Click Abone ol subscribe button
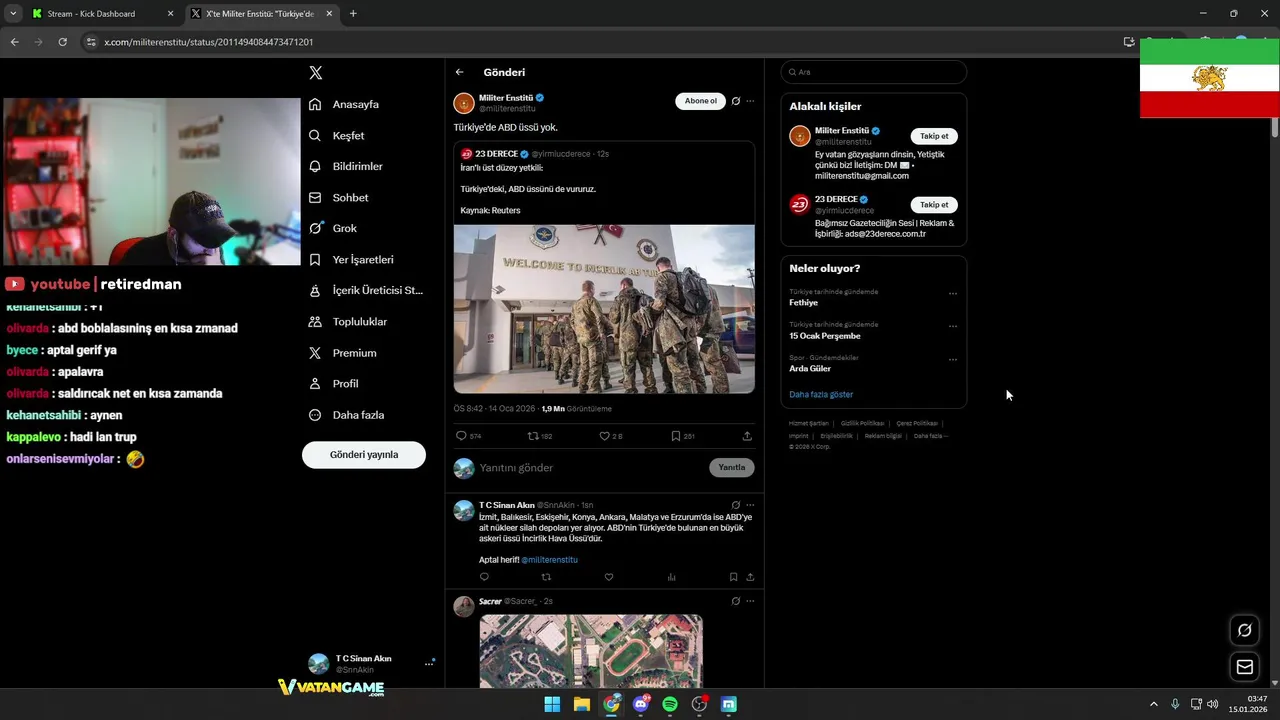The height and width of the screenshot is (720, 1280). (700, 101)
